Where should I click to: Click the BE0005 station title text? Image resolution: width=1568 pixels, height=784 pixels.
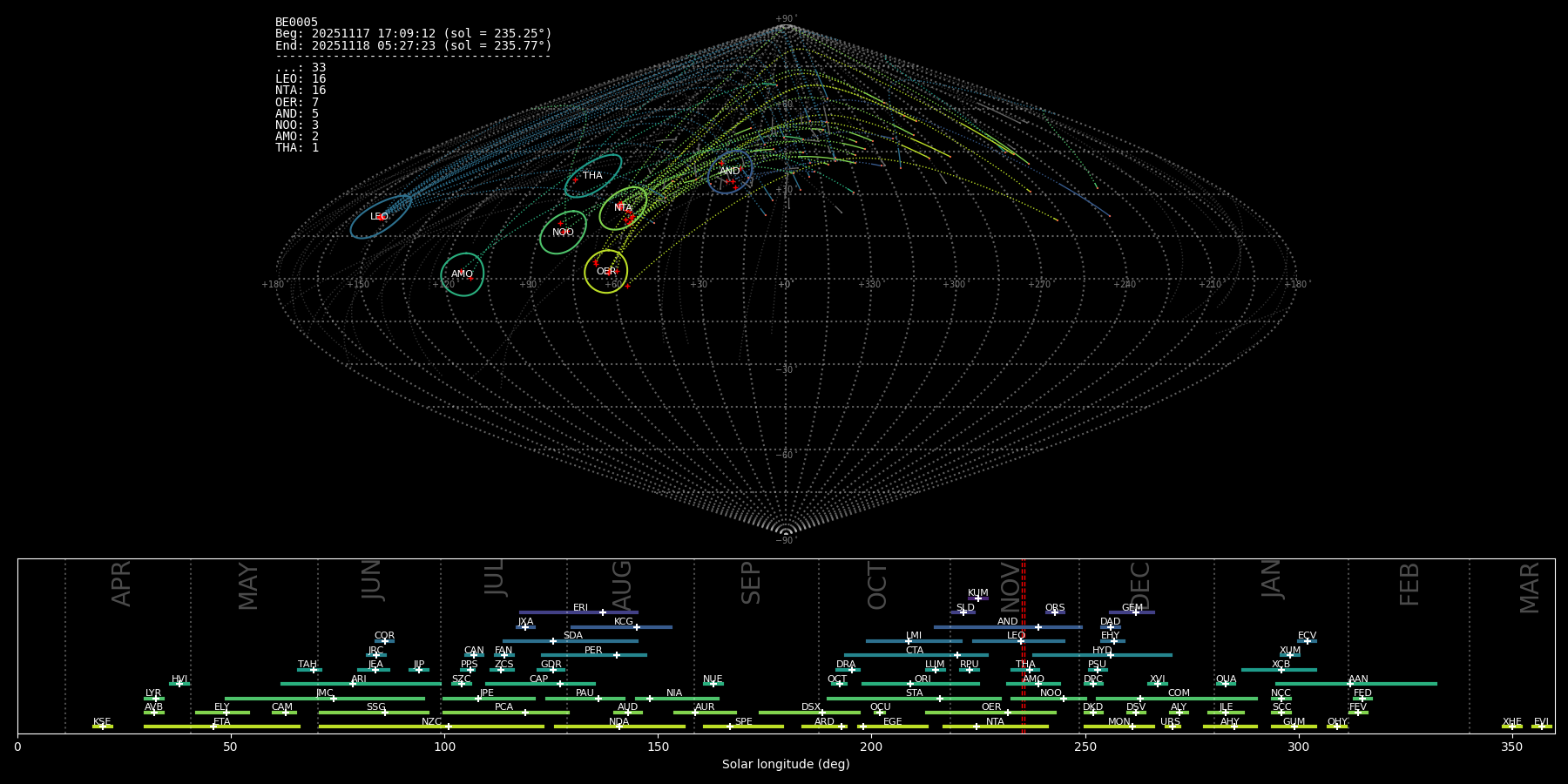point(296,22)
